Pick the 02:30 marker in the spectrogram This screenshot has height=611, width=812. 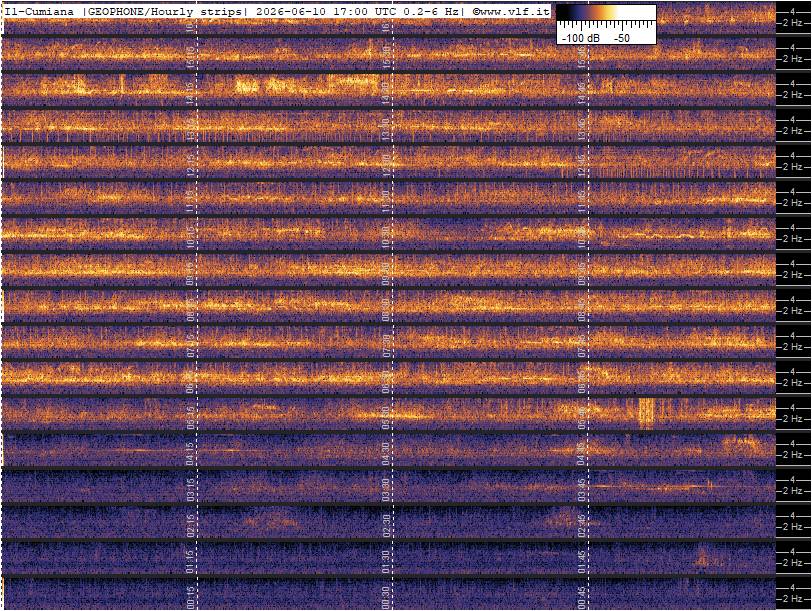pos(386,526)
